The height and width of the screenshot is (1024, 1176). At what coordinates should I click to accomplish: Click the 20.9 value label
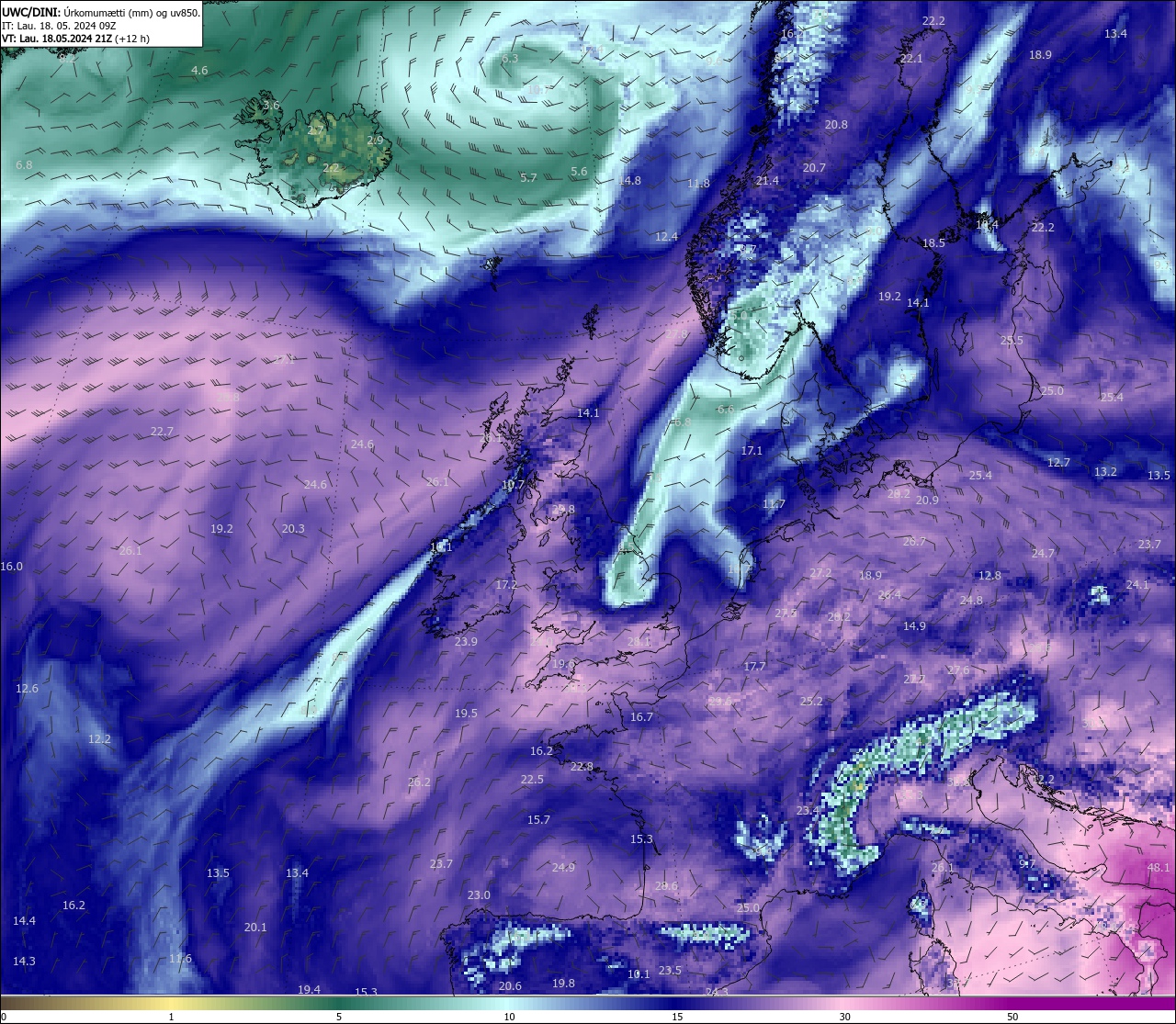pos(927,501)
